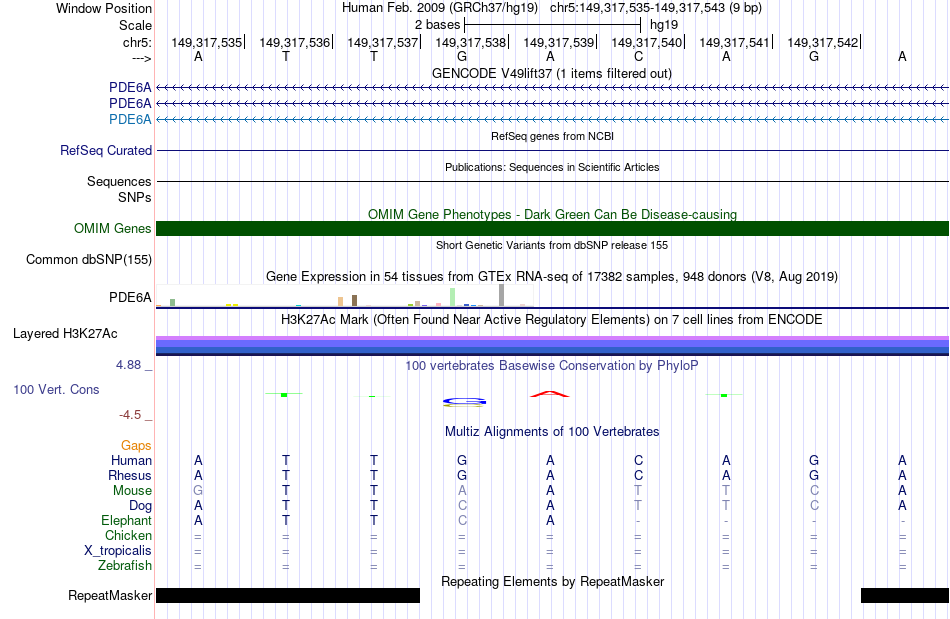This screenshot has height=619, width=950.
Task: Open Short Genetic Variants from dbSNP title
Action: [x=552, y=245]
